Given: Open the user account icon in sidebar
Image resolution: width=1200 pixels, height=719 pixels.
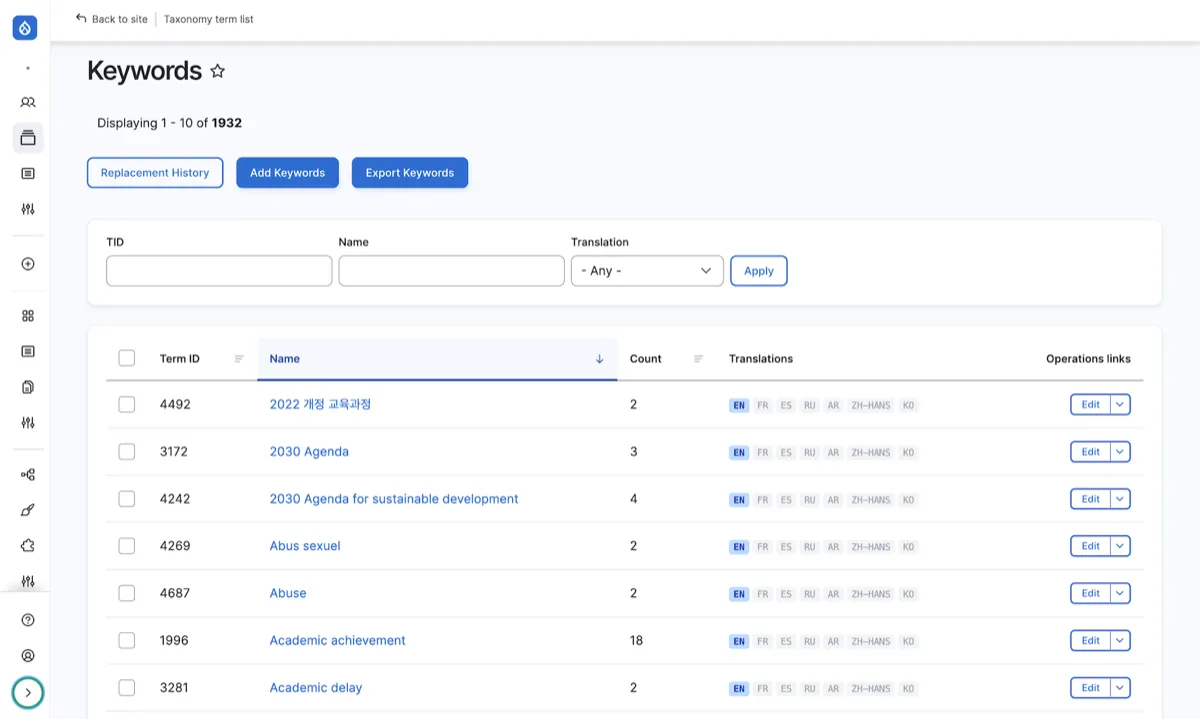Looking at the screenshot, I should [28, 656].
